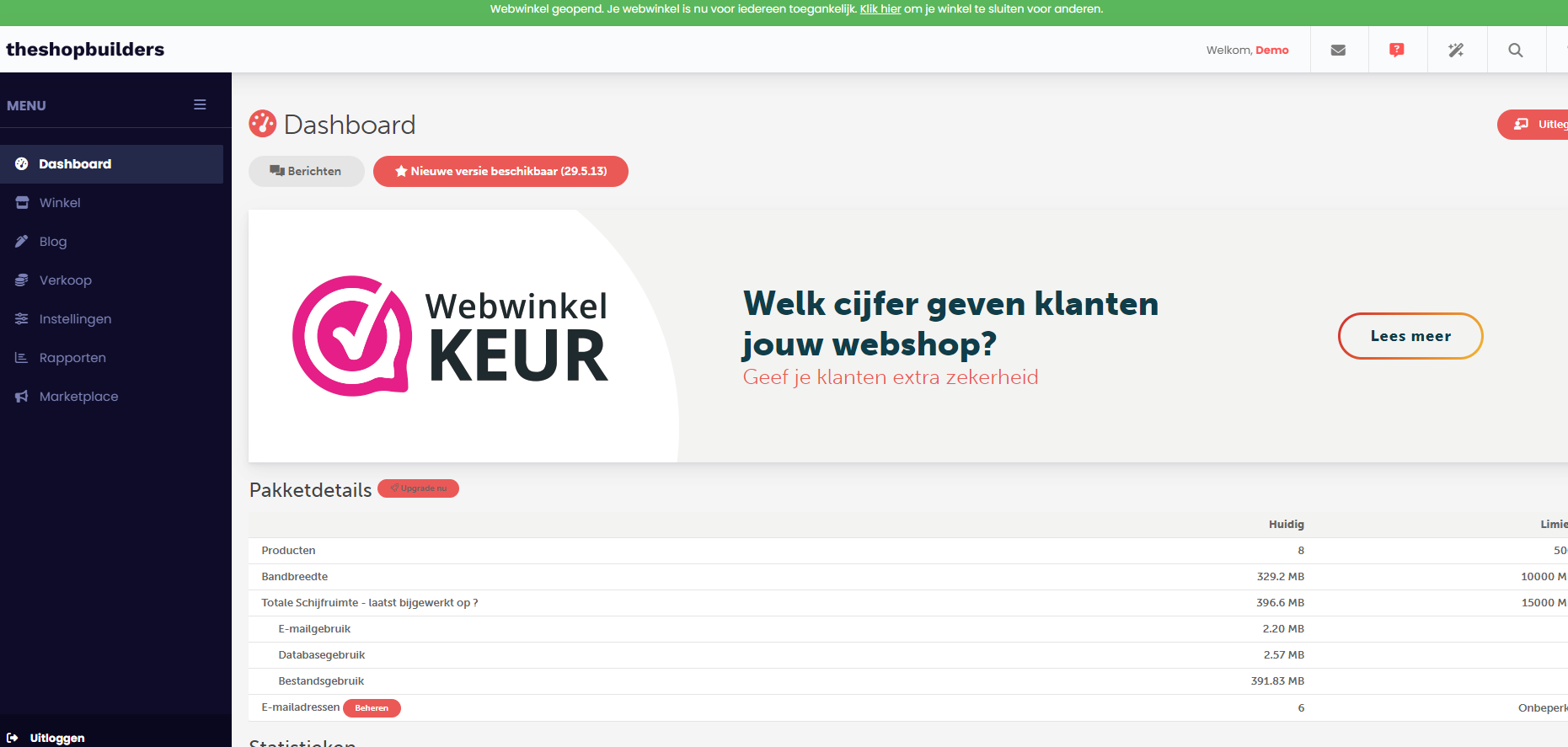
Task: Click the Berichten button
Action: (x=306, y=171)
